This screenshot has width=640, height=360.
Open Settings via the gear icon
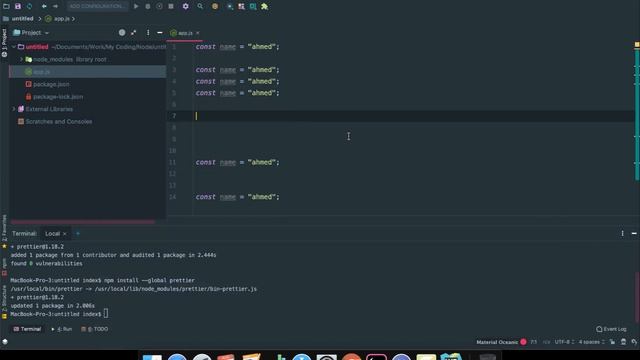[186, 6]
